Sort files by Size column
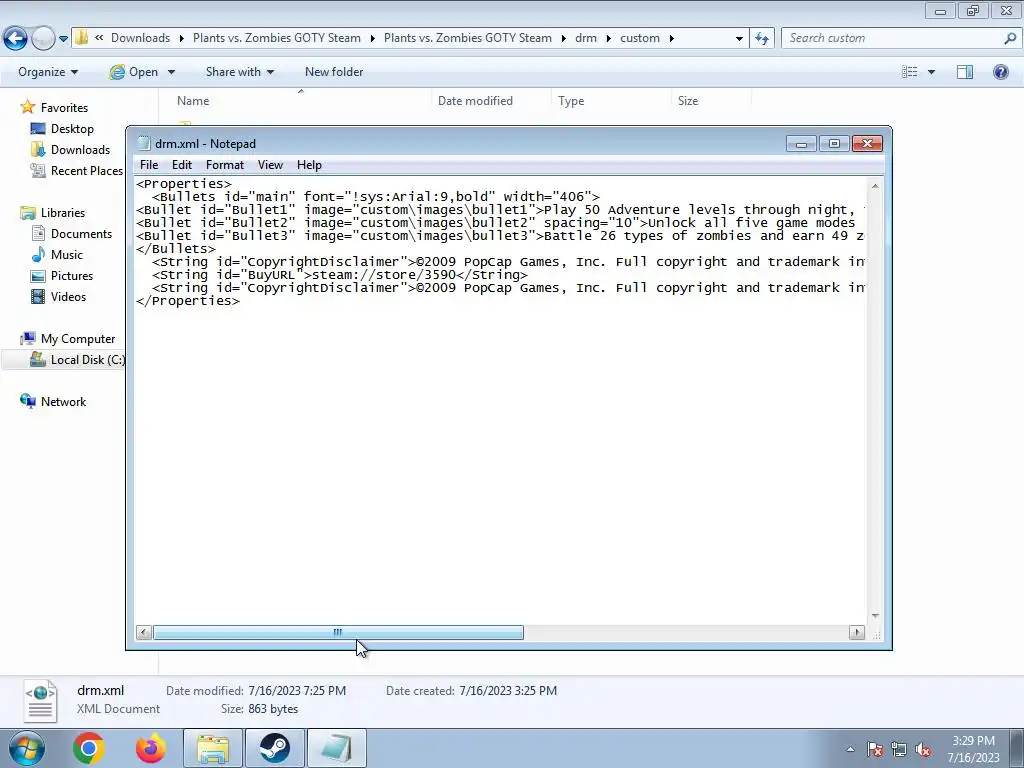Image resolution: width=1024 pixels, height=768 pixels. coord(688,101)
